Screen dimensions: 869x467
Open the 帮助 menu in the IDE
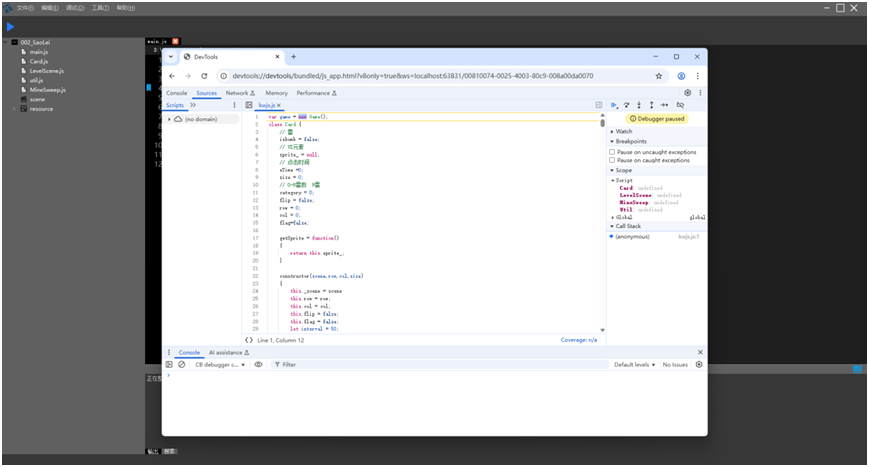coord(126,8)
